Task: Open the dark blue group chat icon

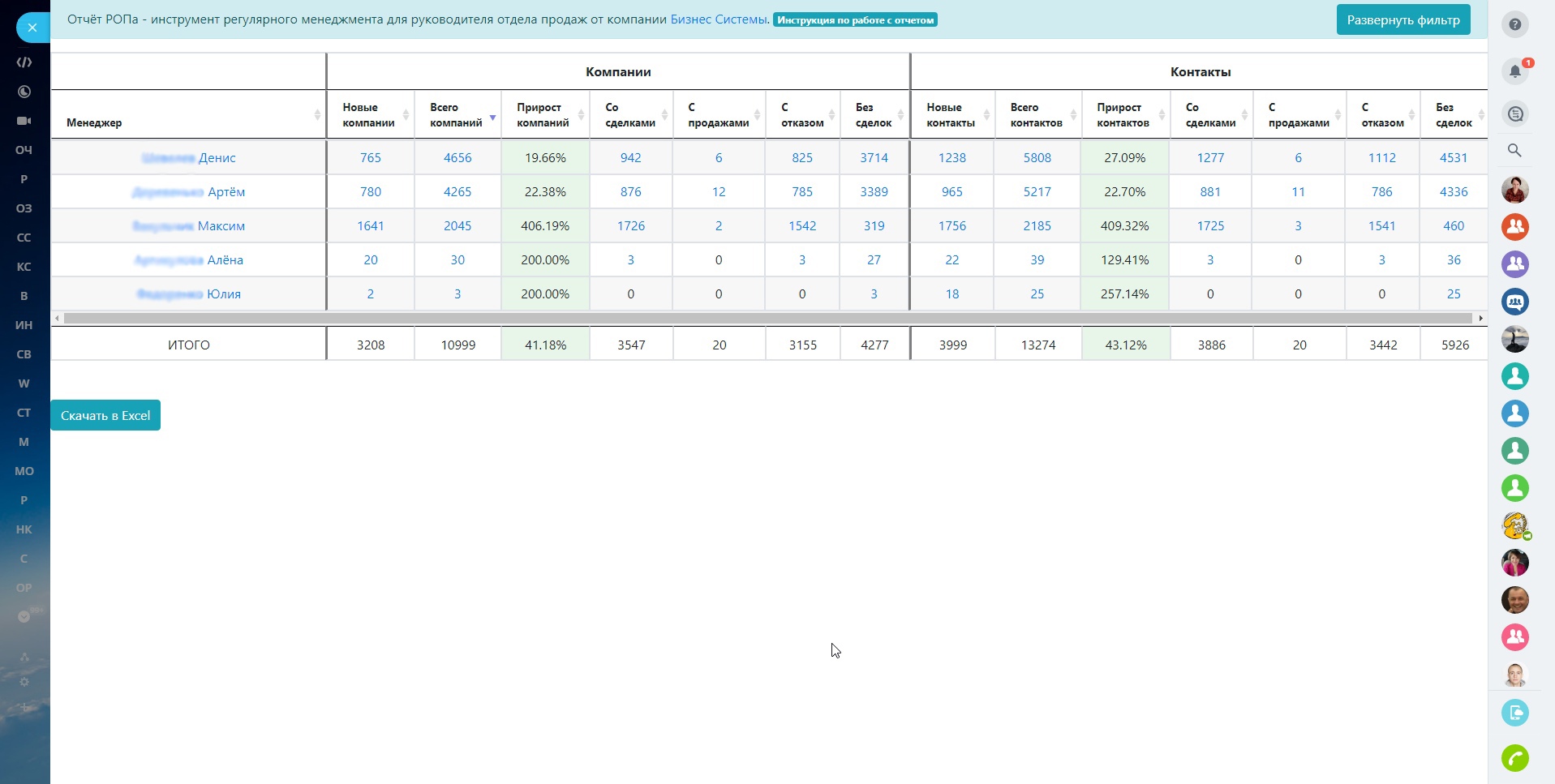Action: click(1514, 302)
